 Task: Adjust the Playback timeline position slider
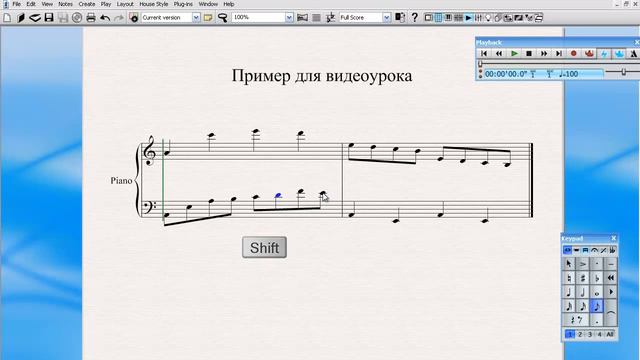click(480, 63)
